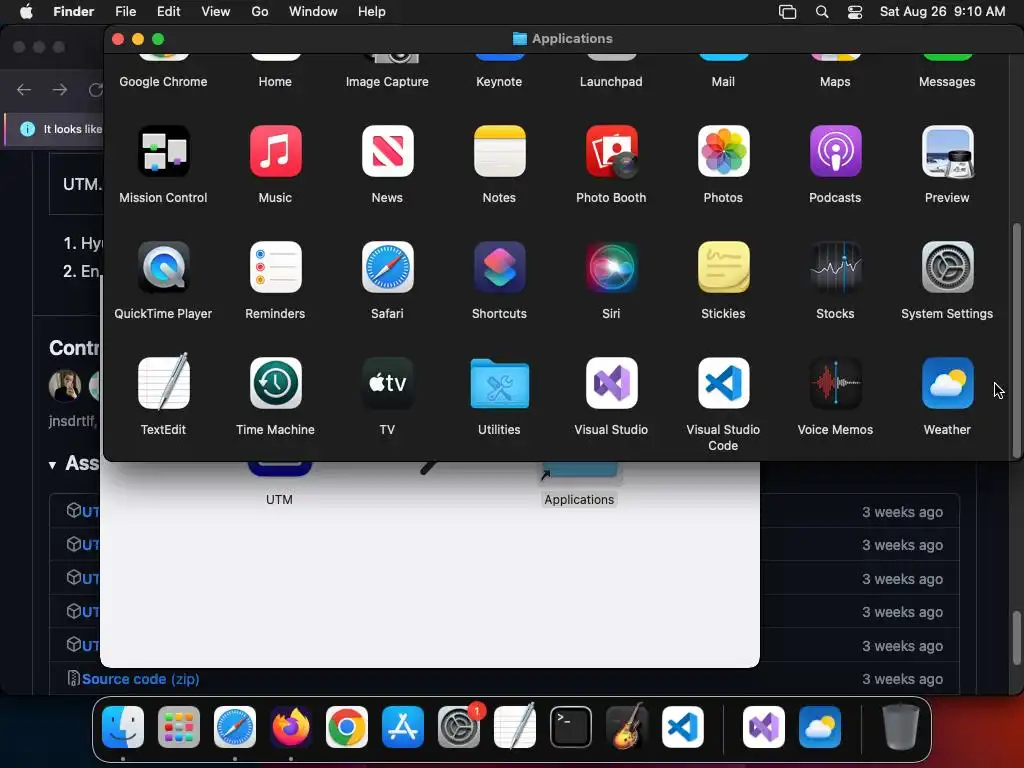Select Visual Studio in Applications window
Viewport: 1024px width, 768px height.
point(611,383)
